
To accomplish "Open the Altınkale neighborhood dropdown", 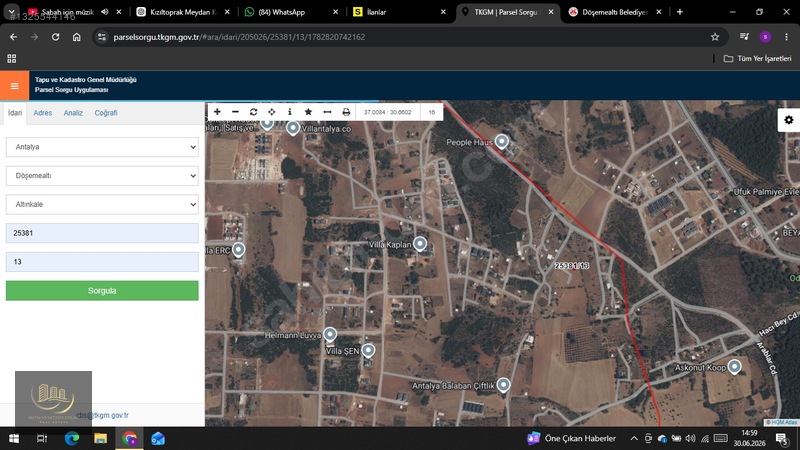I will [x=102, y=204].
